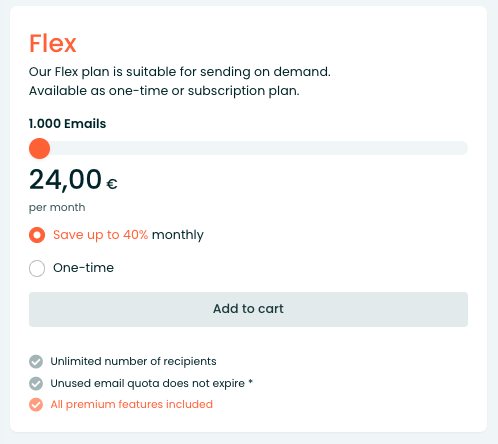Click the Unlimited number of recipients text
The image size is (498, 444).
(x=133, y=361)
